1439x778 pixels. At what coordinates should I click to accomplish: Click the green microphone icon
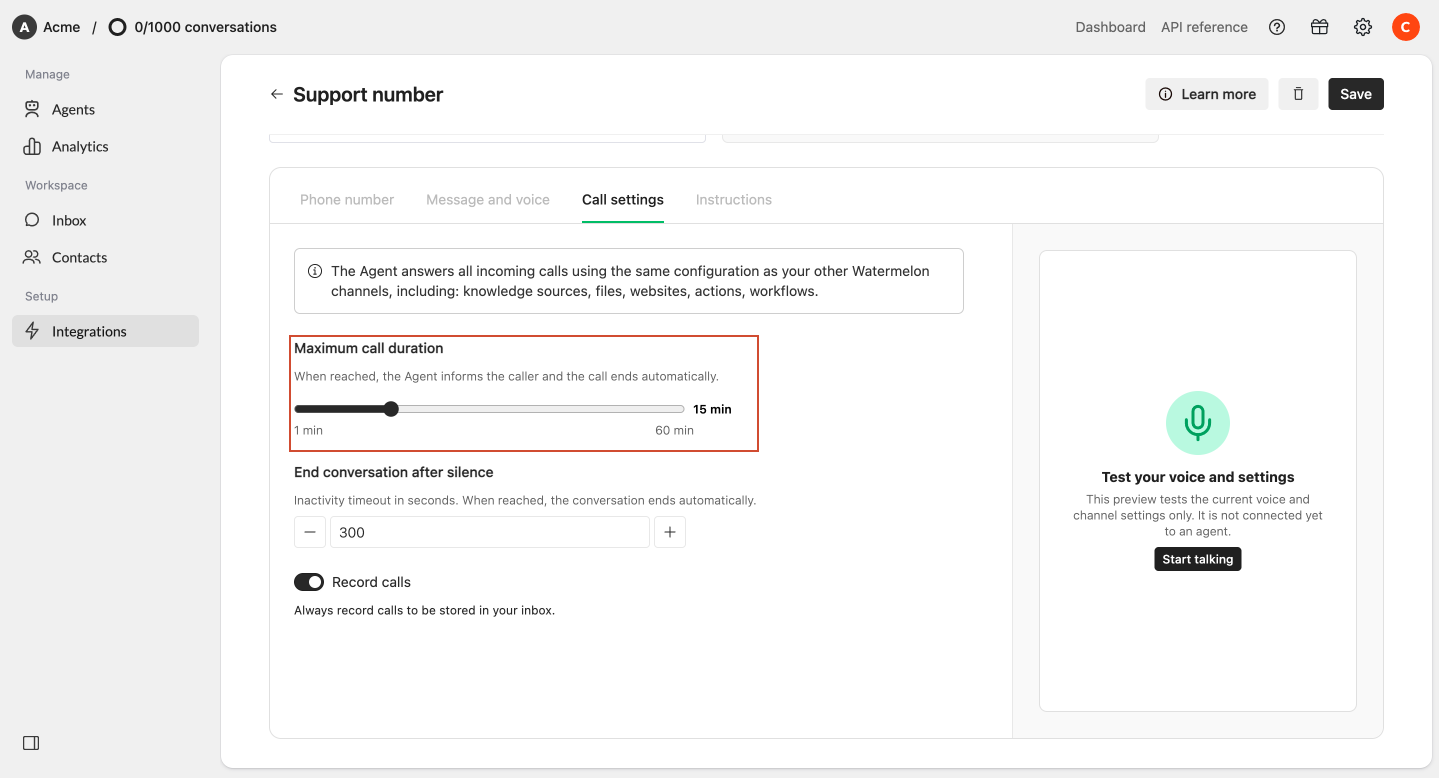pyautogui.click(x=1198, y=423)
